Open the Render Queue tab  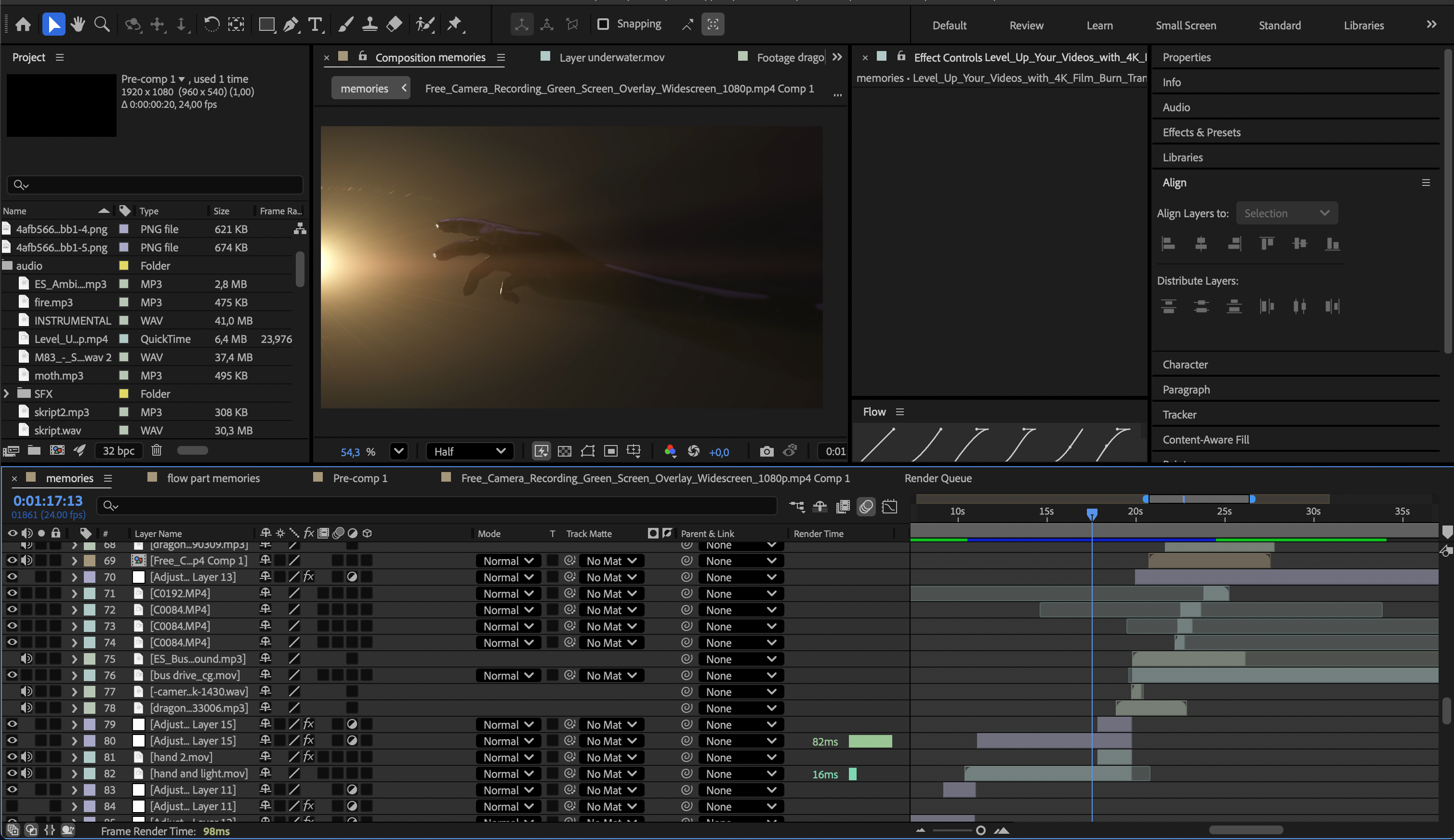938,478
